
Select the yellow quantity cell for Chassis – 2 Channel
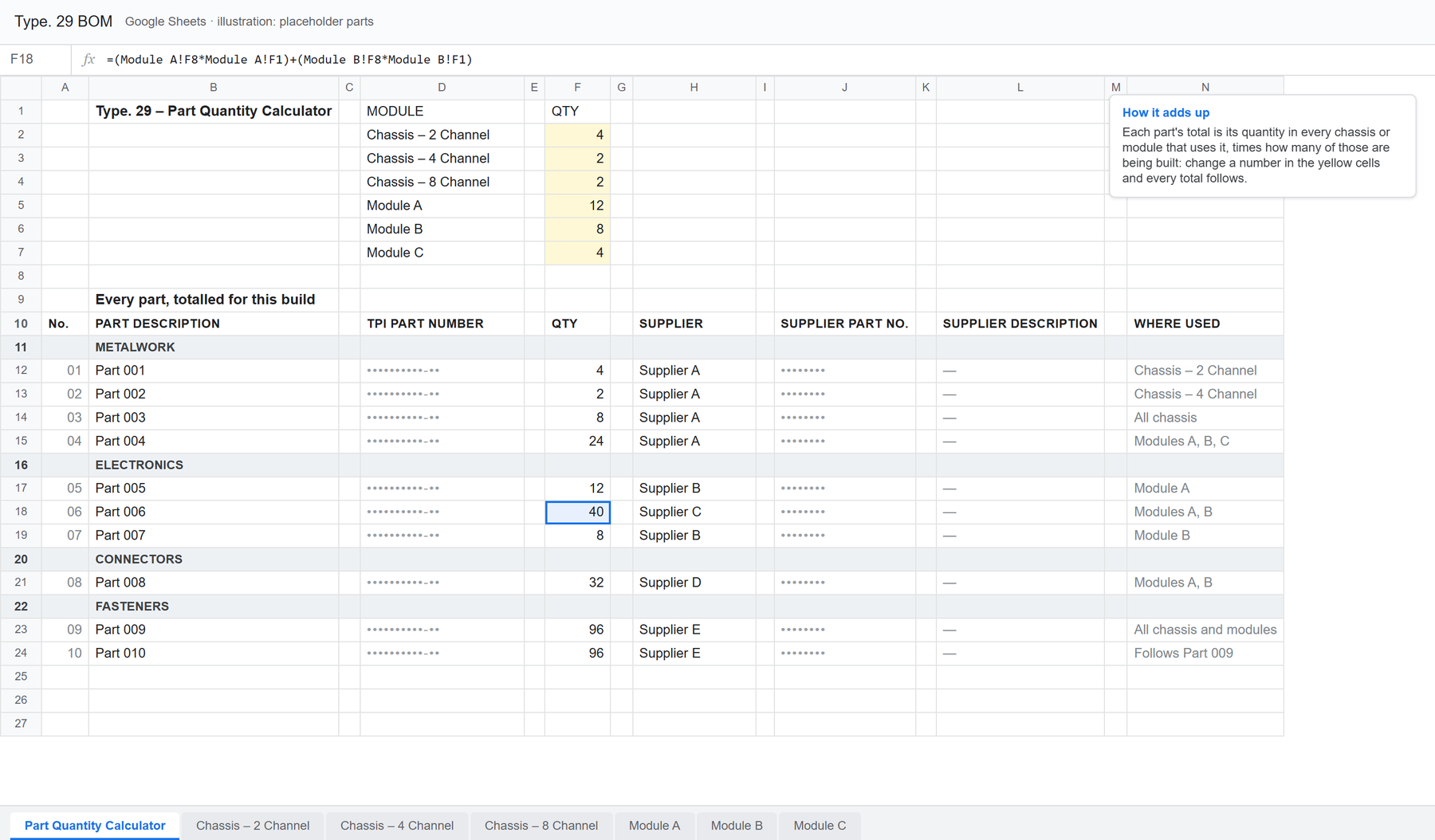(577, 135)
